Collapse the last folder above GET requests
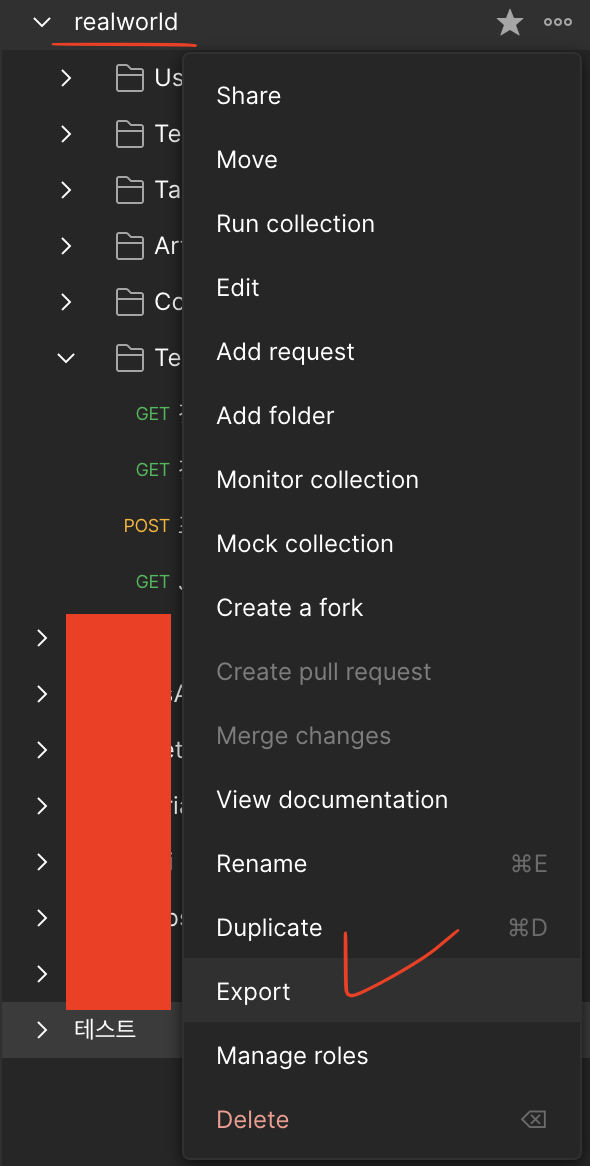Viewport: 590px width, 1166px height. (x=66, y=358)
